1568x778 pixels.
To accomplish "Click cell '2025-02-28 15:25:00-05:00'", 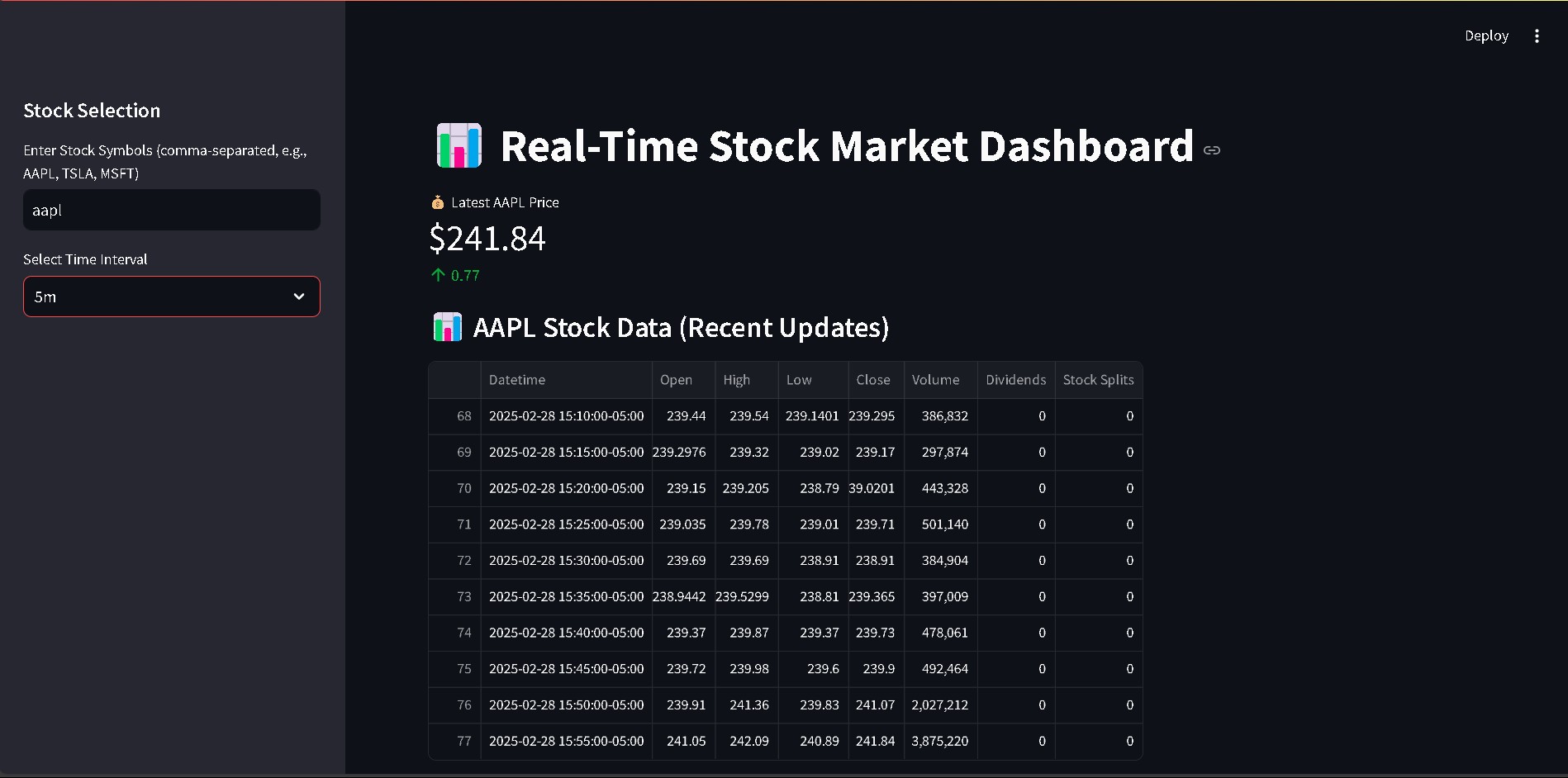I will coord(566,524).
